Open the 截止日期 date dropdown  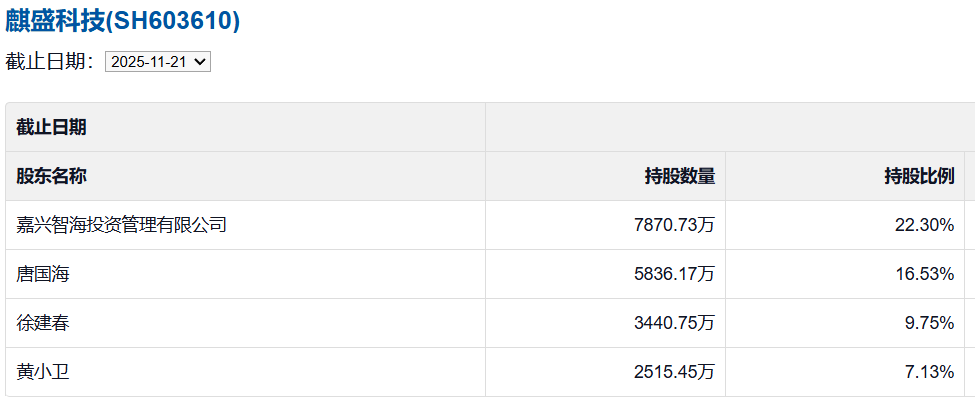click(158, 62)
